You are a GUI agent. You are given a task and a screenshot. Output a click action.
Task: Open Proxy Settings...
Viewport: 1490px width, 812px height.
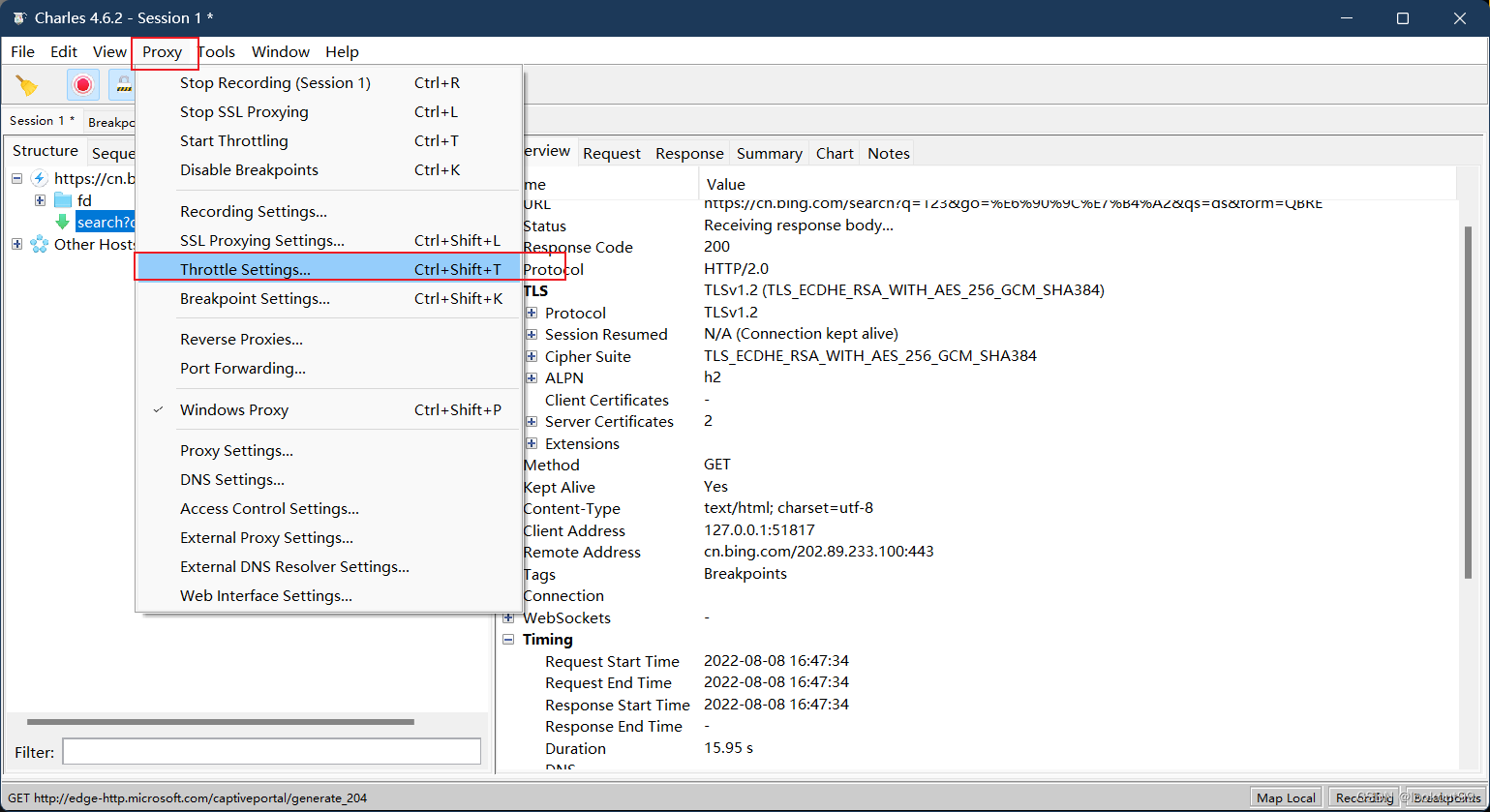329,451
